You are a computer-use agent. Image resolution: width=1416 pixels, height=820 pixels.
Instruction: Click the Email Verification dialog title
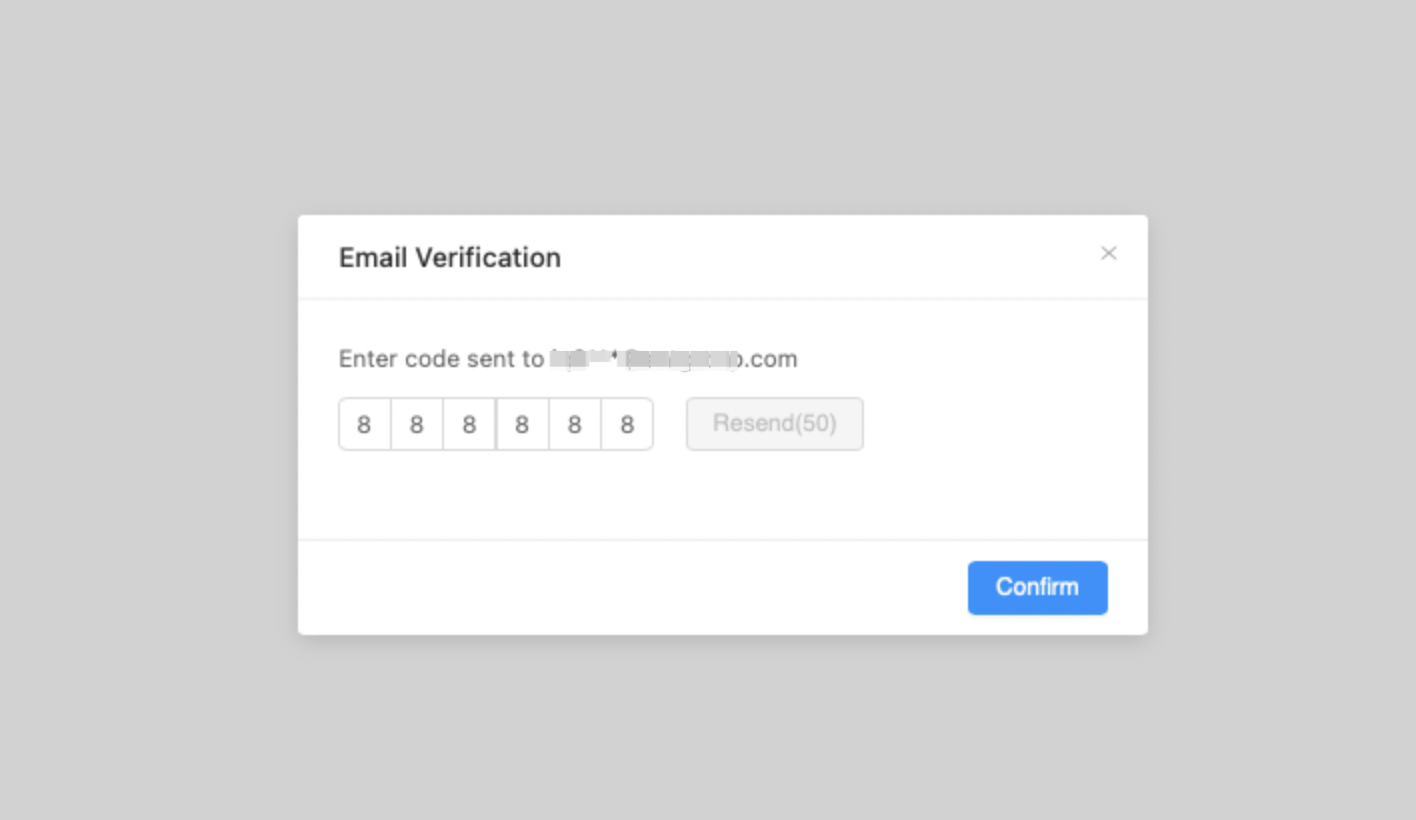[449, 258]
